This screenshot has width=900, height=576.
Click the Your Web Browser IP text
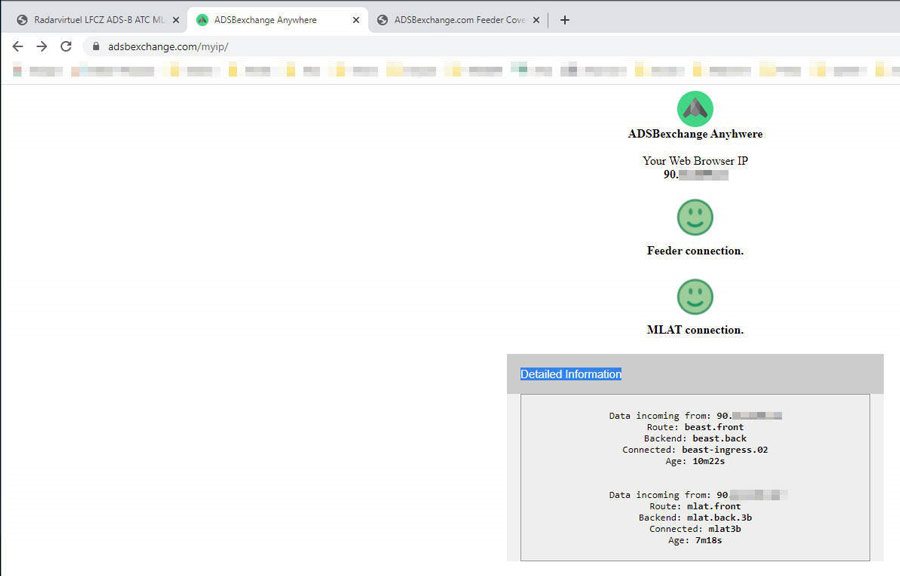(695, 161)
